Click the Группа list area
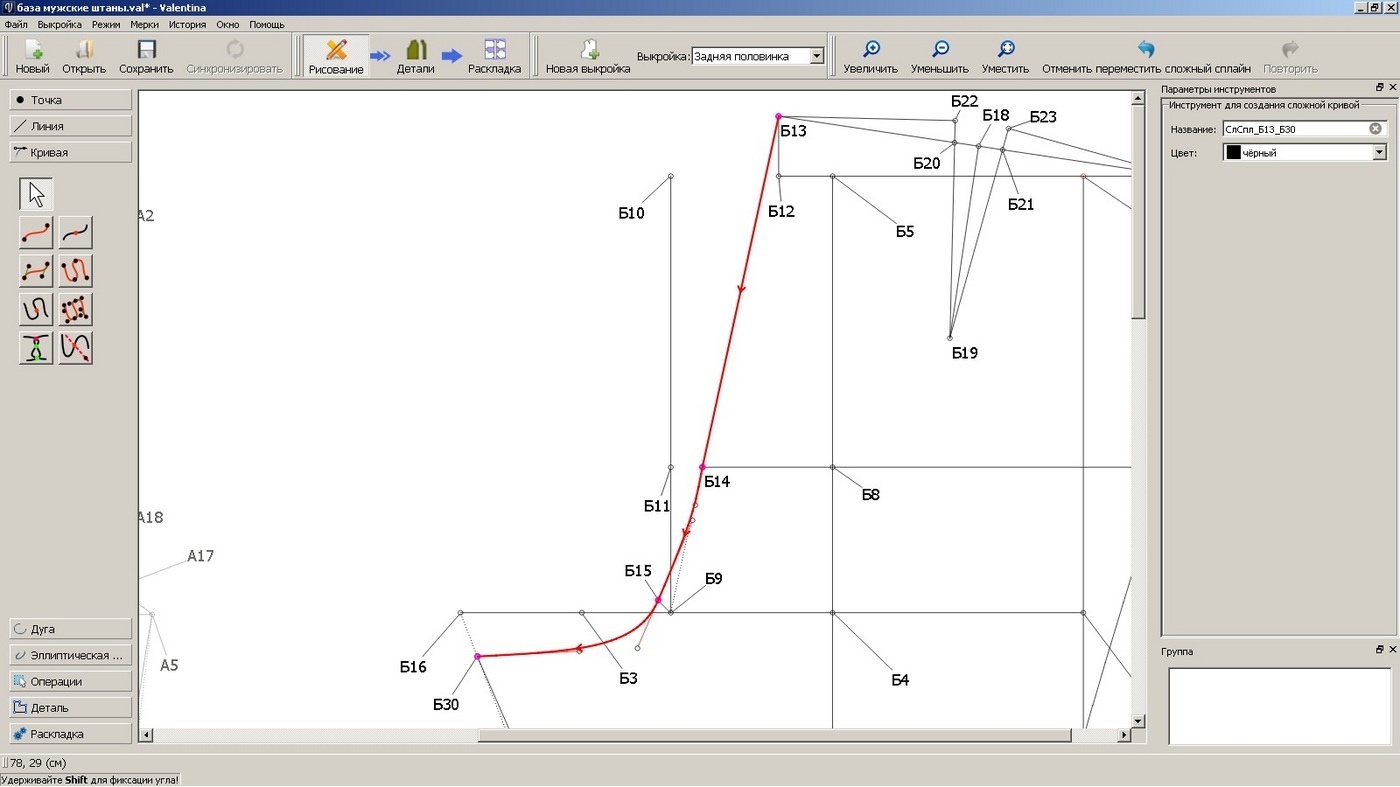Viewport: 1400px width, 787px height. coord(1279,706)
